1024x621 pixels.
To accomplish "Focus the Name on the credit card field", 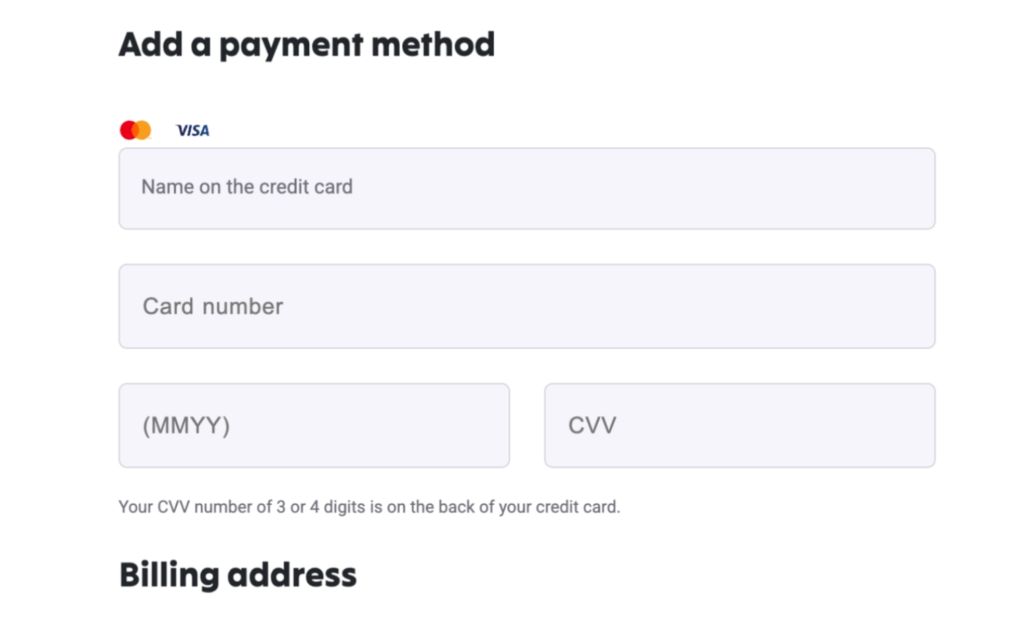I will 527,189.
